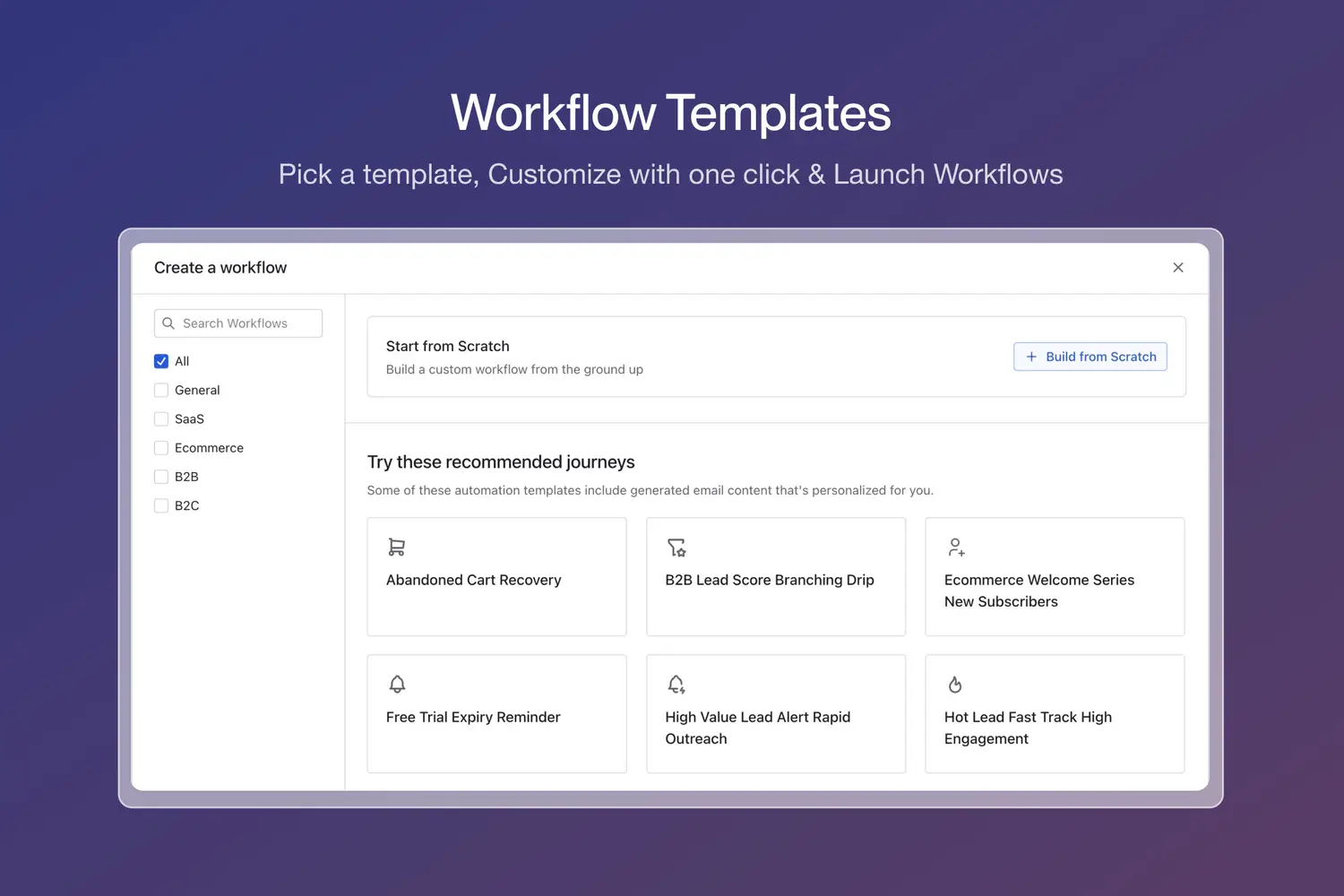This screenshot has height=896, width=1344.
Task: Close the Create a workflow dialog
Action: tap(1177, 268)
